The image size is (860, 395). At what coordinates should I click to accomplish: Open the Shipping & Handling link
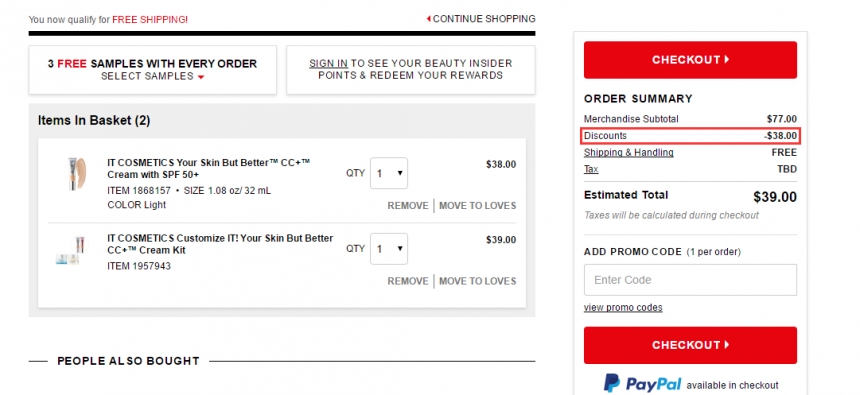(x=629, y=153)
